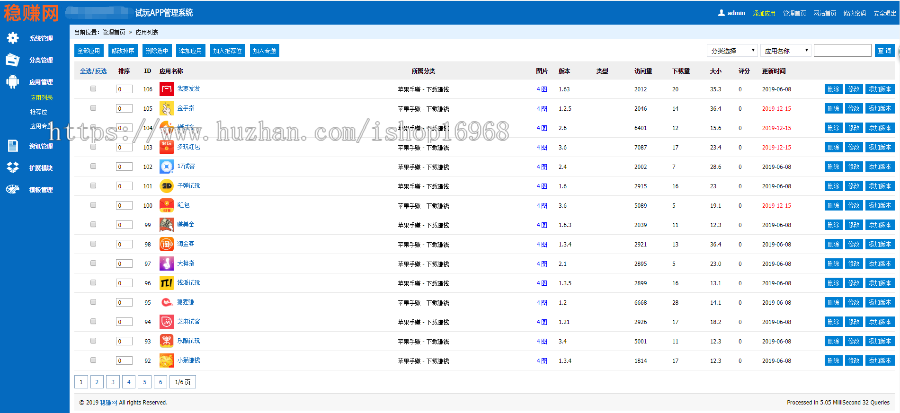Viewport: 900px width, 413px height.
Task: Open 系统管理 in the sidebar menu
Action: point(41,38)
